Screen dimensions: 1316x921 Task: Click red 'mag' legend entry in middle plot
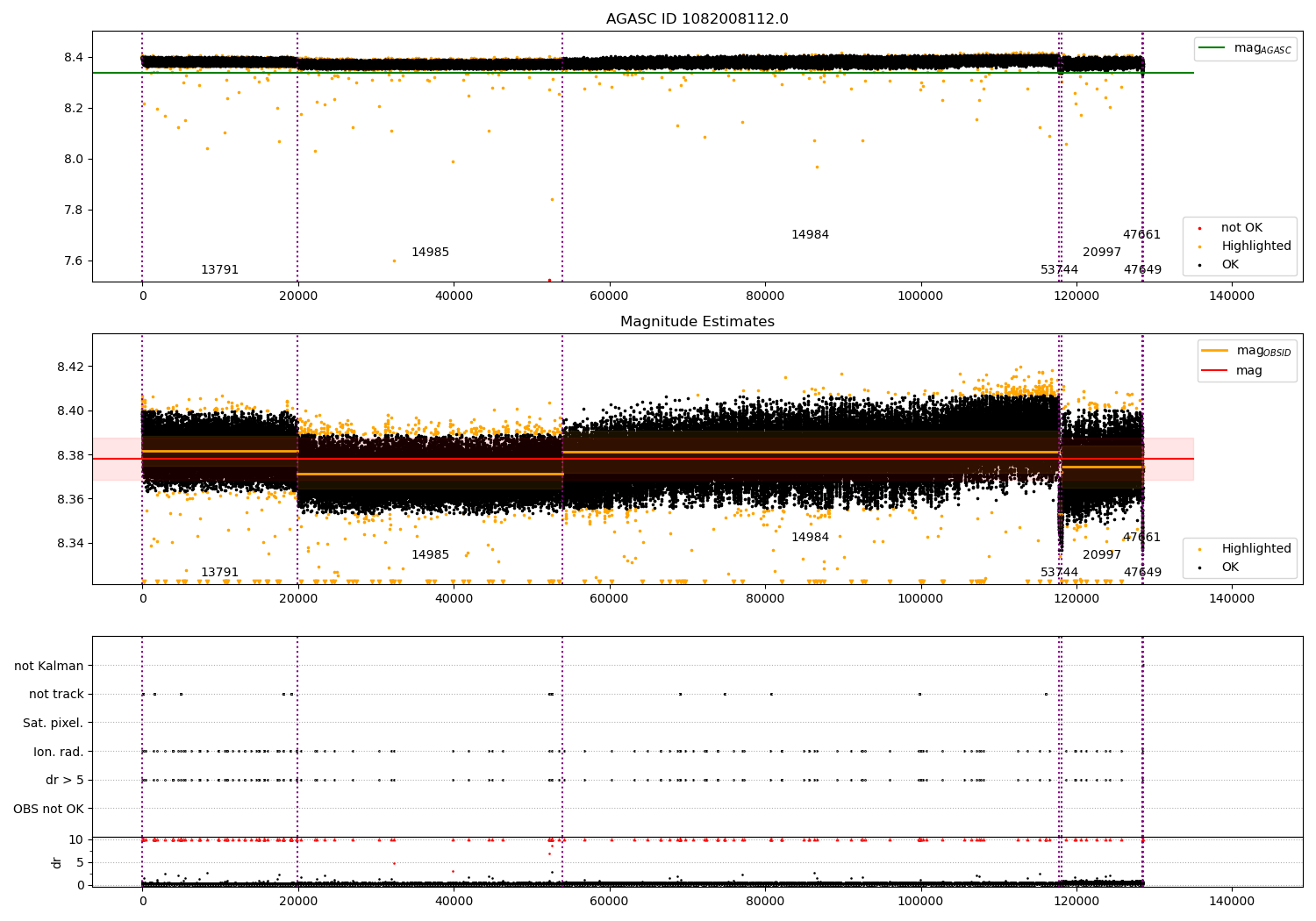point(1233,370)
